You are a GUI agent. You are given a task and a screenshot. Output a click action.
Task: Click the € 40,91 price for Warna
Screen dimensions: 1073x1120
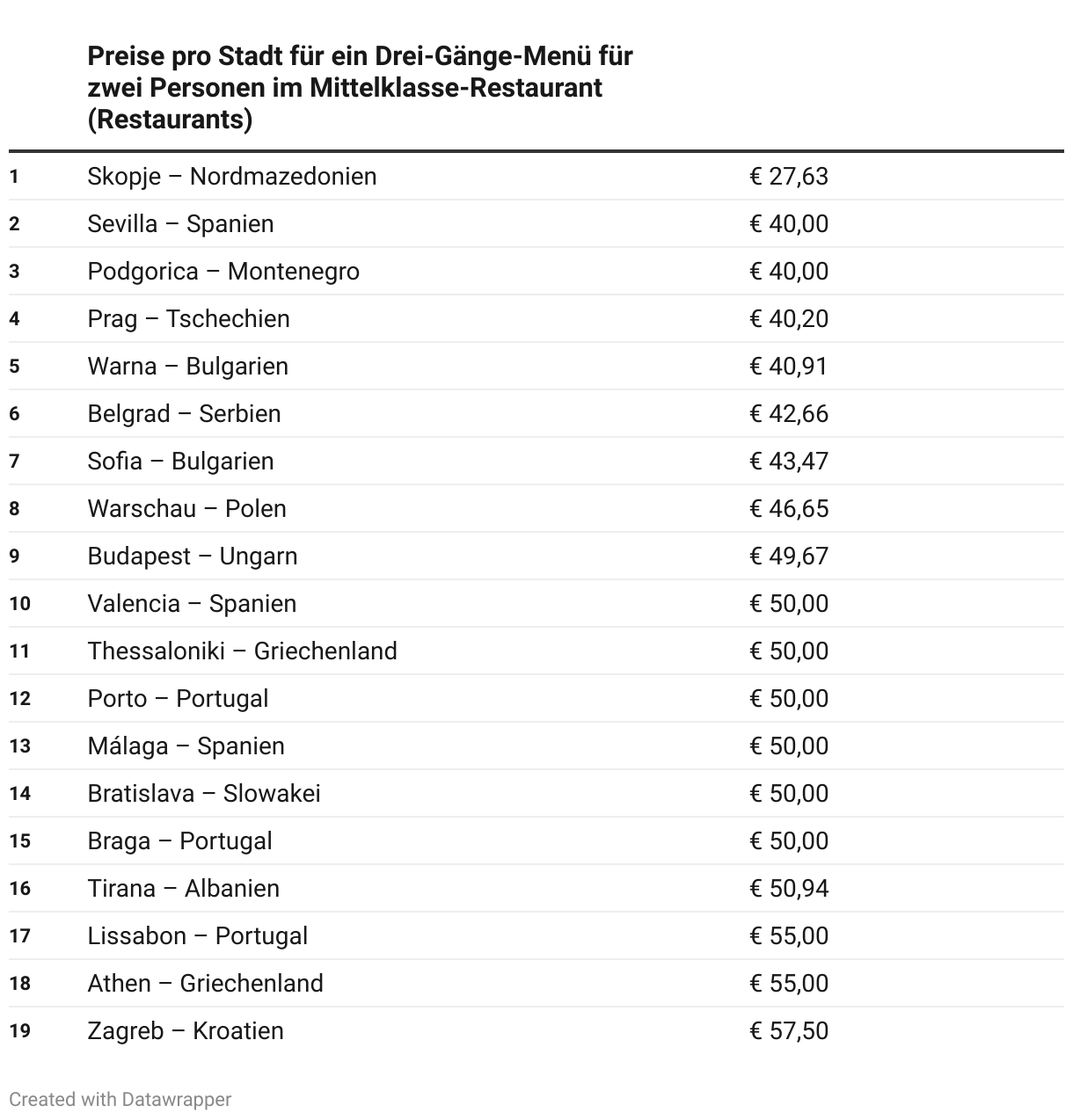point(789,367)
